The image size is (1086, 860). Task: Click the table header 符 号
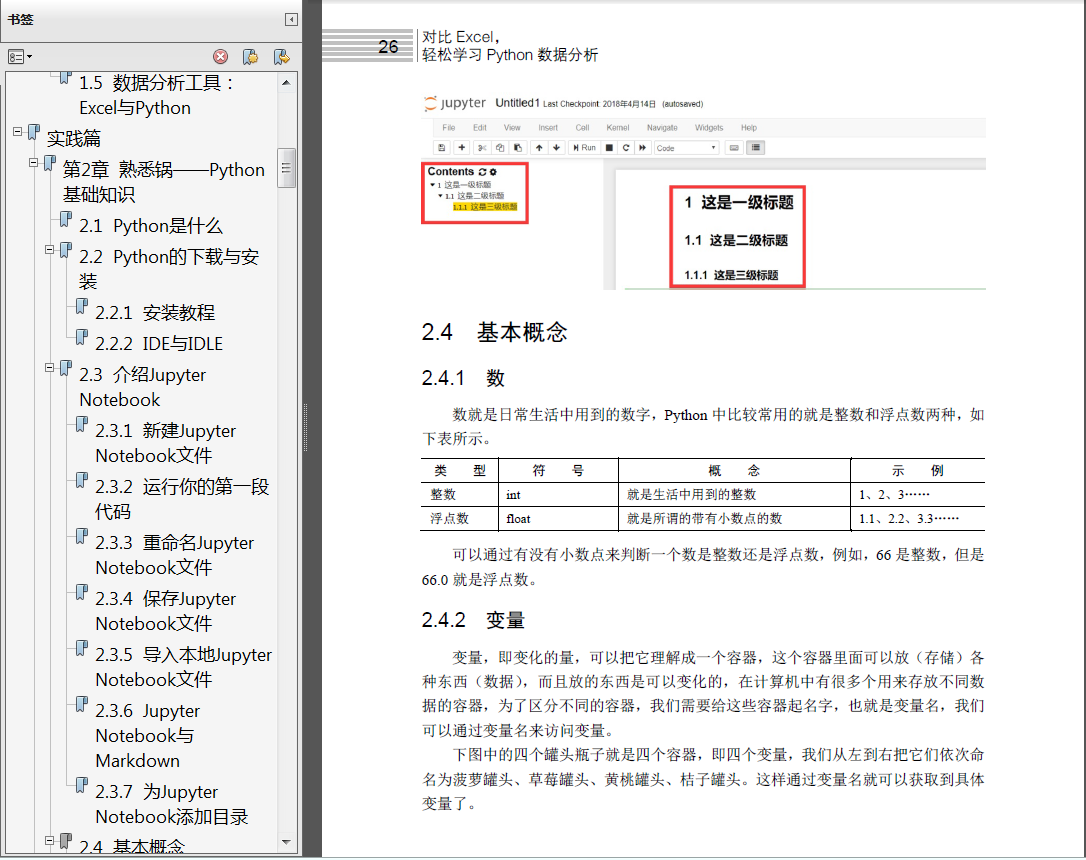[x=558, y=471]
